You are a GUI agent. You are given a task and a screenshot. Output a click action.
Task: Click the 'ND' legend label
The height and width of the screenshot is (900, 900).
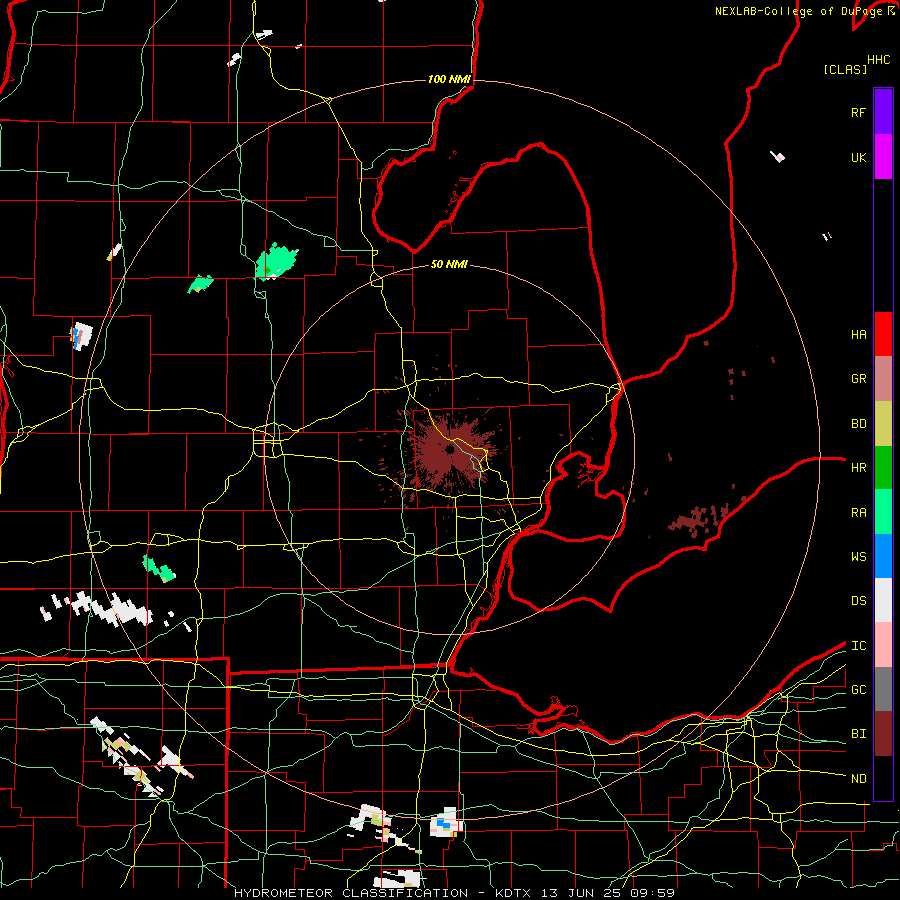(x=858, y=778)
